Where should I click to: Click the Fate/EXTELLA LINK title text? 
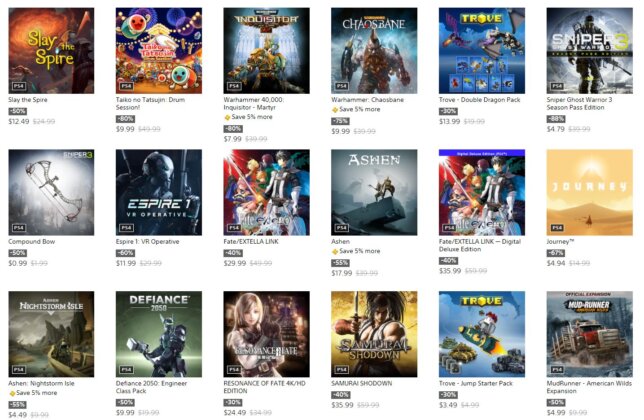pos(251,241)
